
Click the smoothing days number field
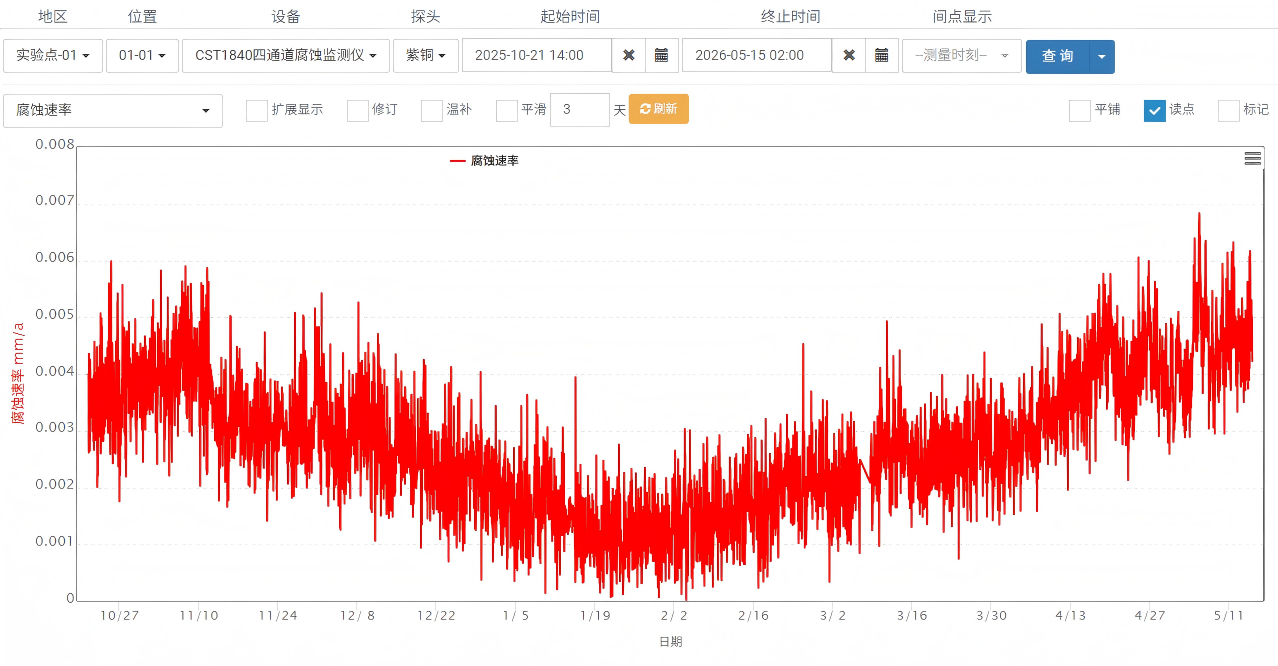580,110
